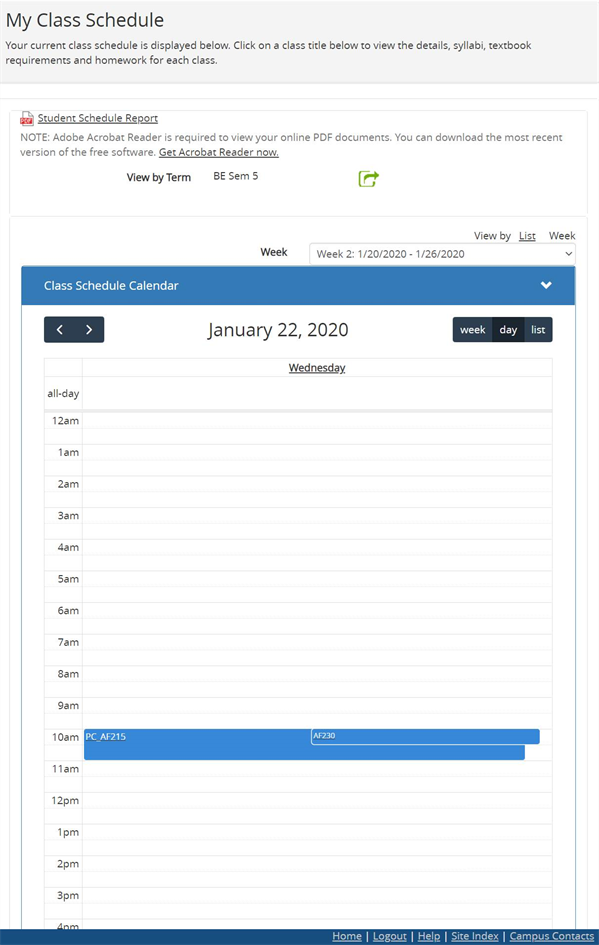
Task: Click the Logout footer link
Action: coord(390,936)
